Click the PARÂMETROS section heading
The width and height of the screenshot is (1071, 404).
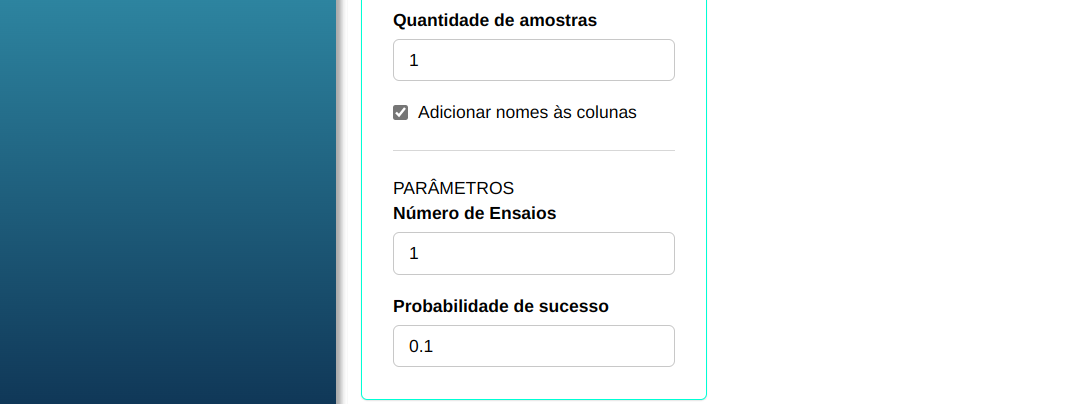(453, 188)
